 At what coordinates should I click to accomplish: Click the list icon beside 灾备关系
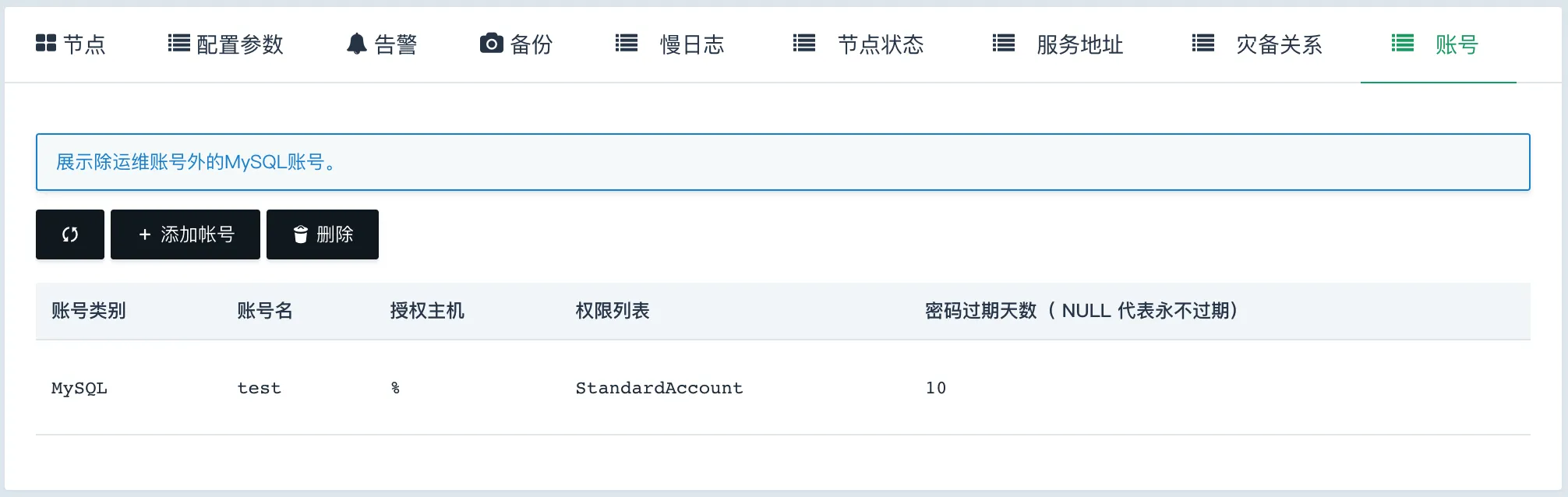[1202, 44]
